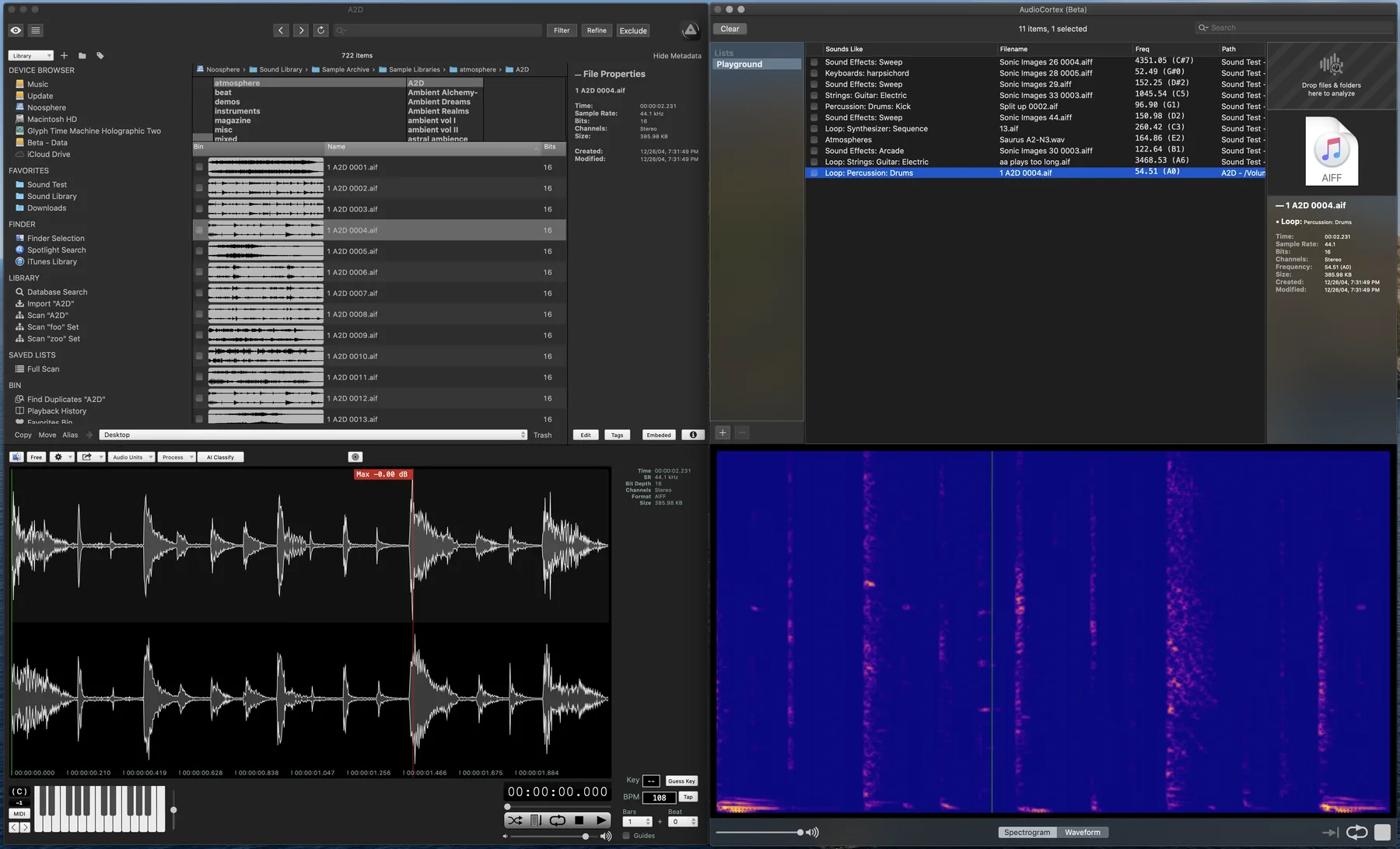Click the info icon below File Properties
Screen dimensions: 1400x849
click(x=693, y=435)
